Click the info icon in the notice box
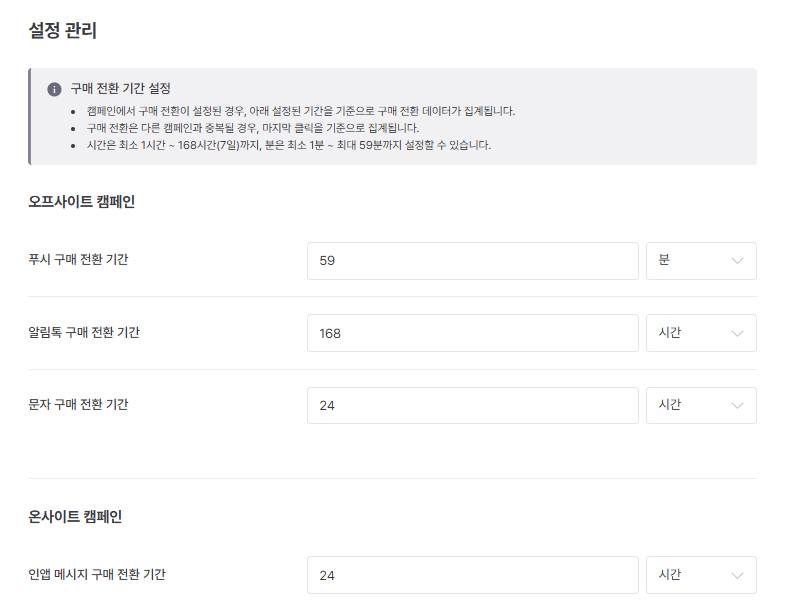 click(54, 89)
